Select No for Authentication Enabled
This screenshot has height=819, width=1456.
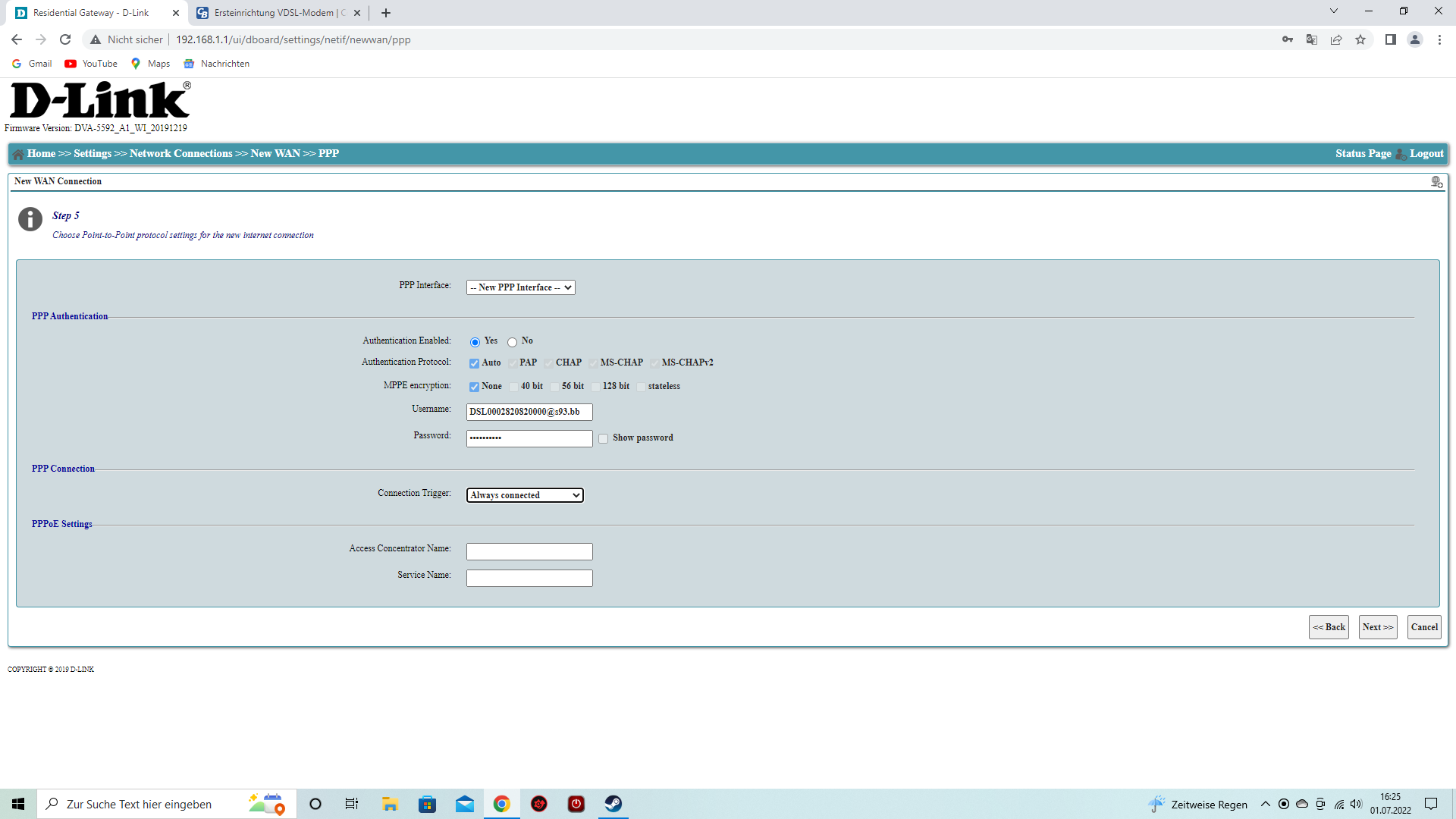513,342
